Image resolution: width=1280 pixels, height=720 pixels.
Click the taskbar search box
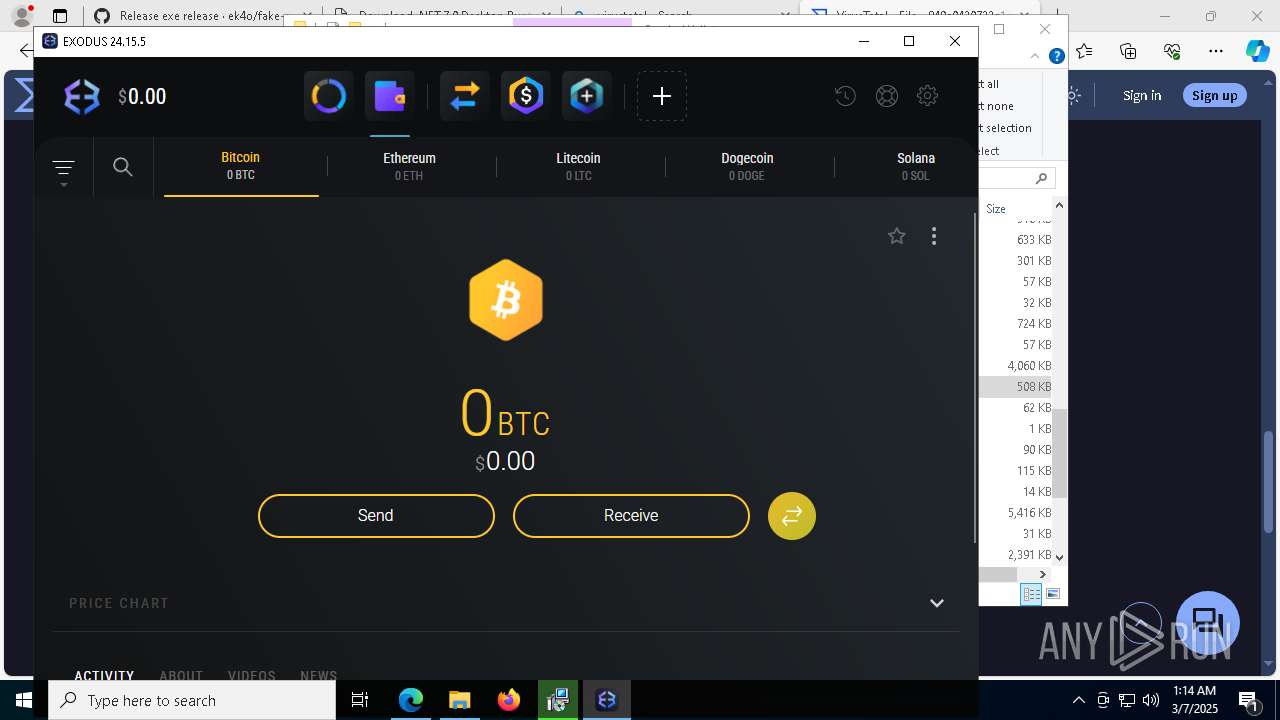pyautogui.click(x=192, y=700)
